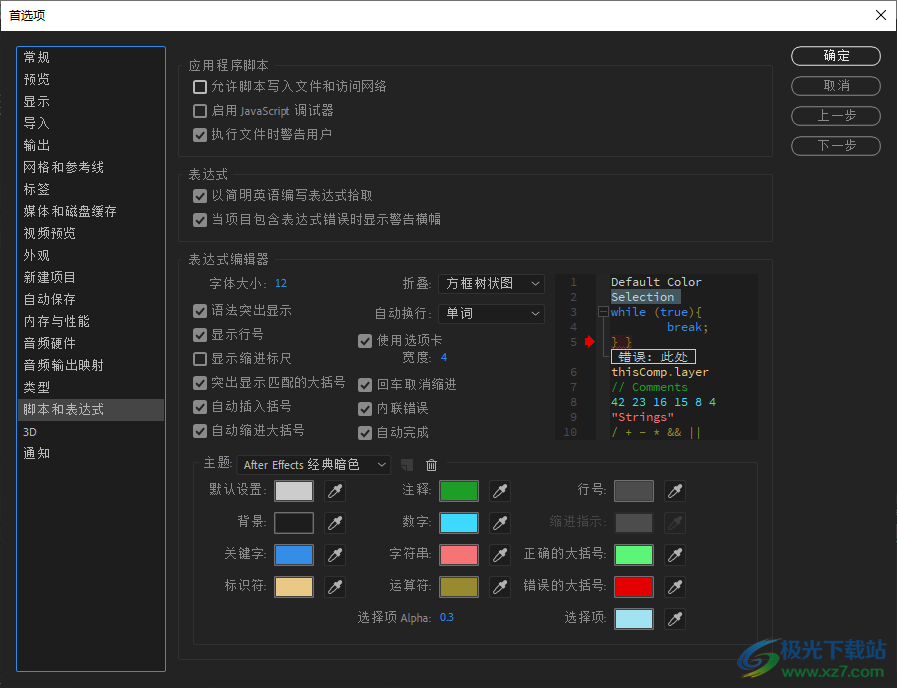Edit the tab 宽度 value 4
The height and width of the screenshot is (688, 897).
444,357
